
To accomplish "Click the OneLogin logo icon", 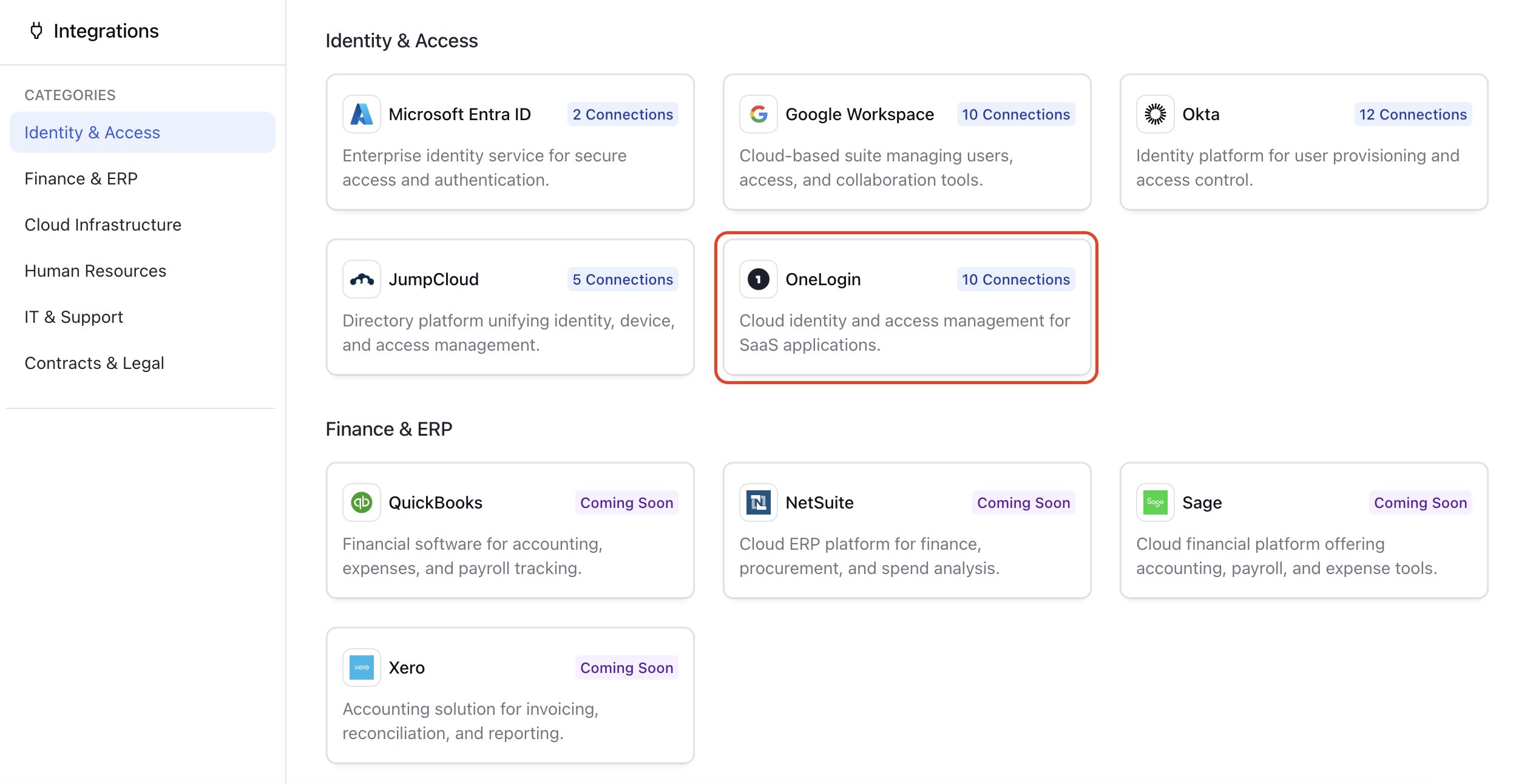I will coord(759,279).
